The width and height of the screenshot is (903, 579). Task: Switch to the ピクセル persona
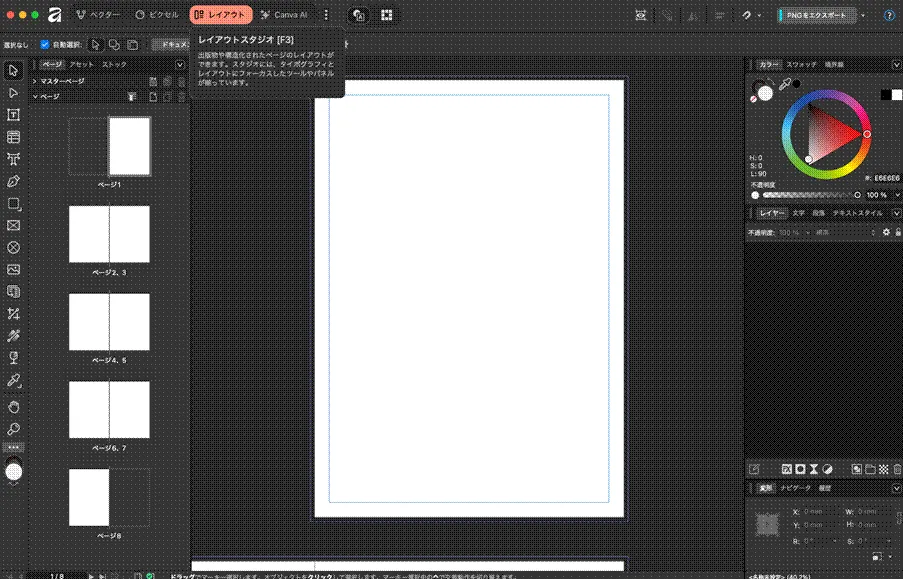pyautogui.click(x=158, y=15)
